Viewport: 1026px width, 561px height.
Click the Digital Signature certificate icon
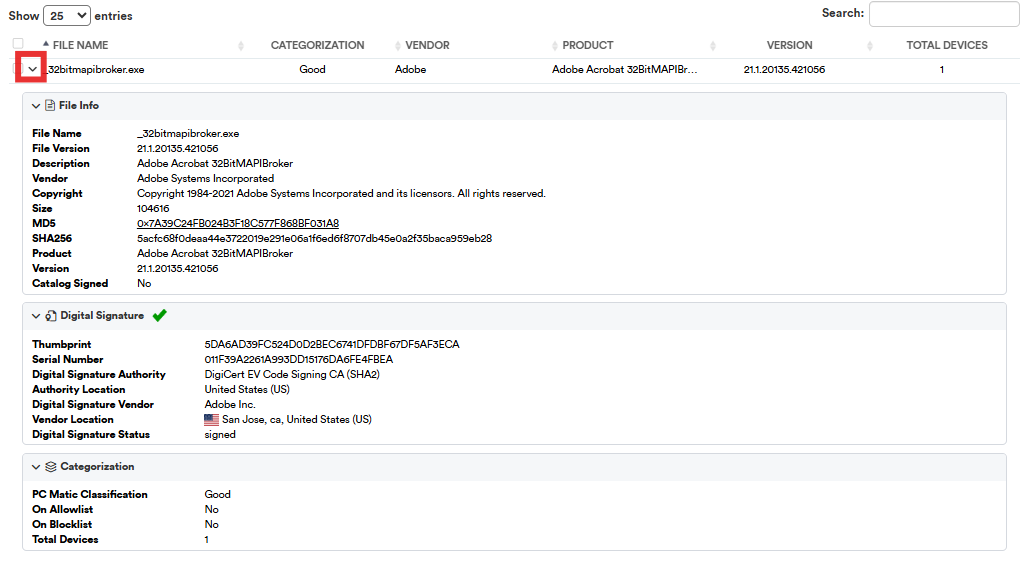[x=51, y=316]
